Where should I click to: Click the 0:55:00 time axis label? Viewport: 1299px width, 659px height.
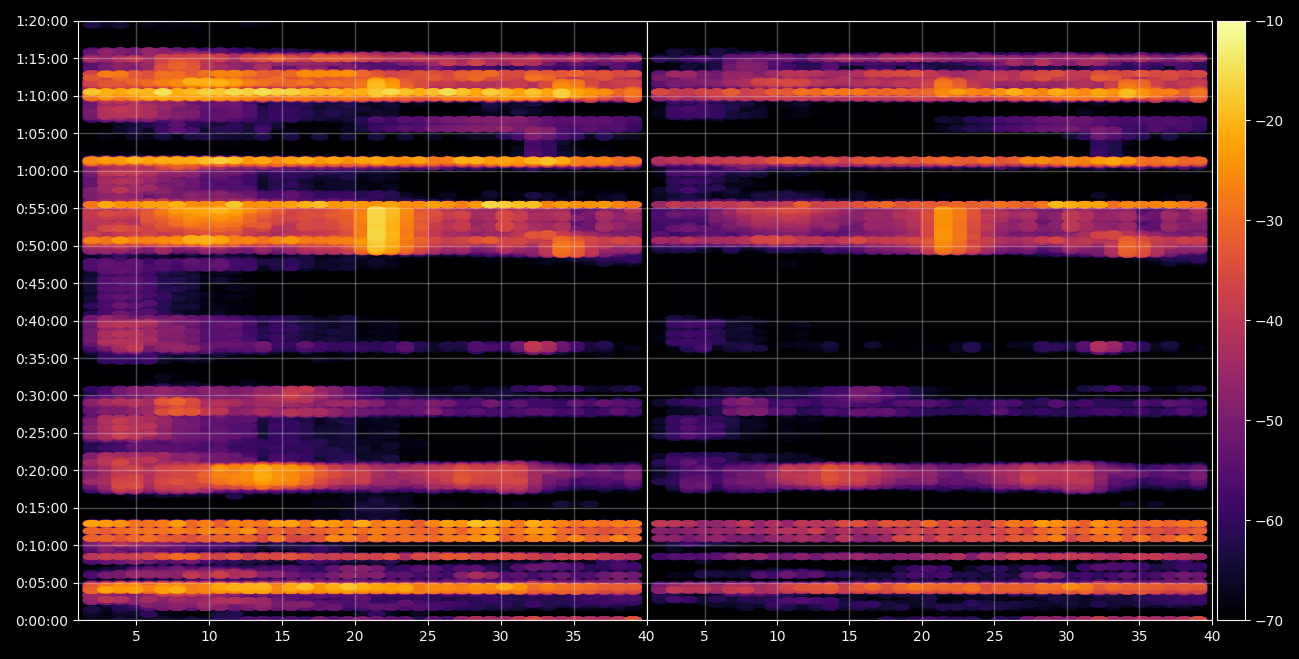(41, 209)
